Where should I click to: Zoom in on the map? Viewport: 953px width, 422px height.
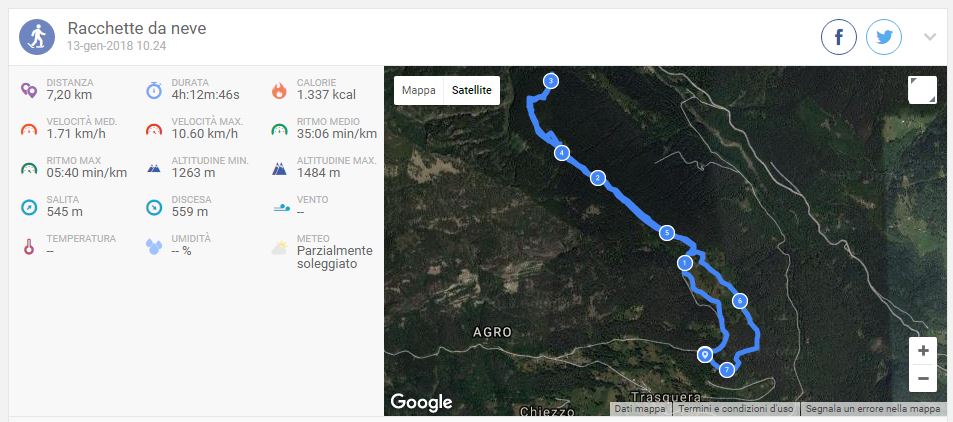[922, 351]
